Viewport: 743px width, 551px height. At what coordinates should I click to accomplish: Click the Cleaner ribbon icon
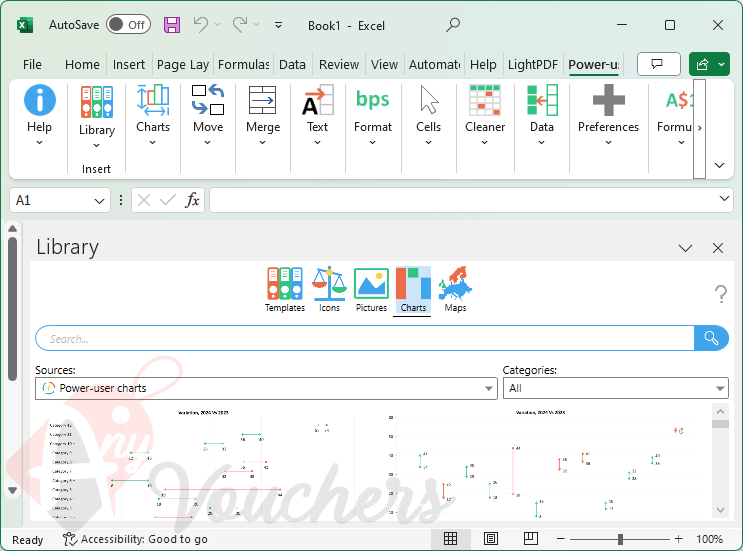coord(485,112)
